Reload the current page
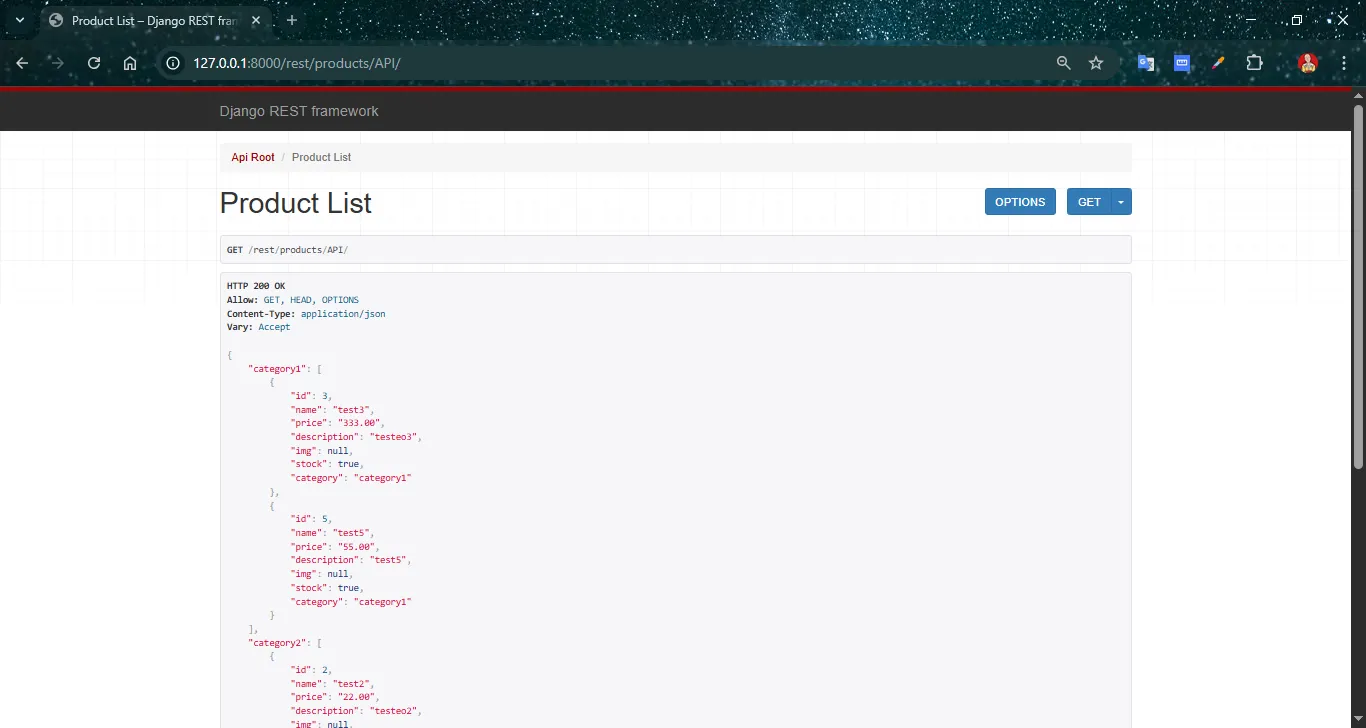The width and height of the screenshot is (1366, 728). (x=93, y=62)
